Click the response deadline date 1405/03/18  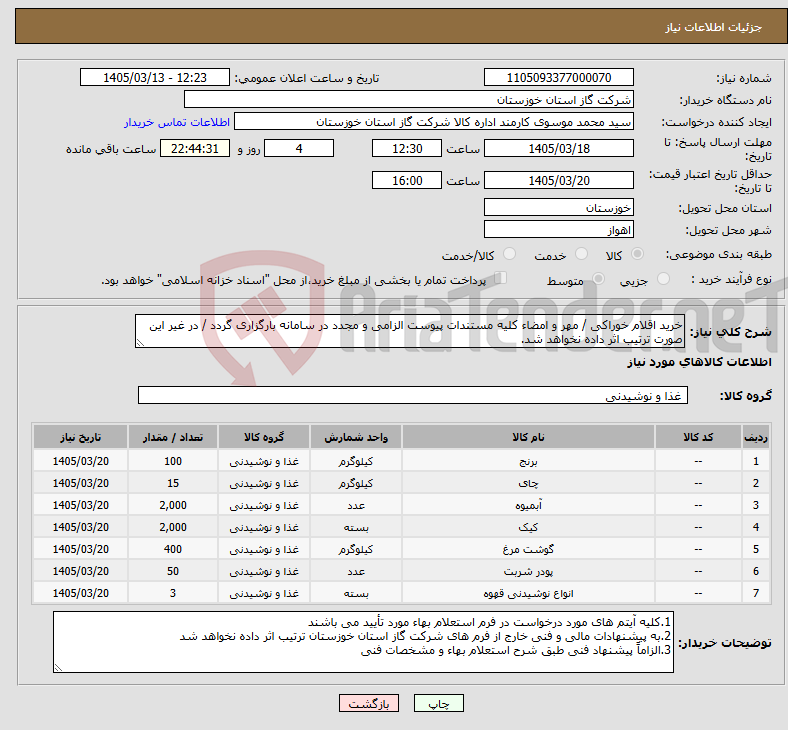[x=558, y=148]
